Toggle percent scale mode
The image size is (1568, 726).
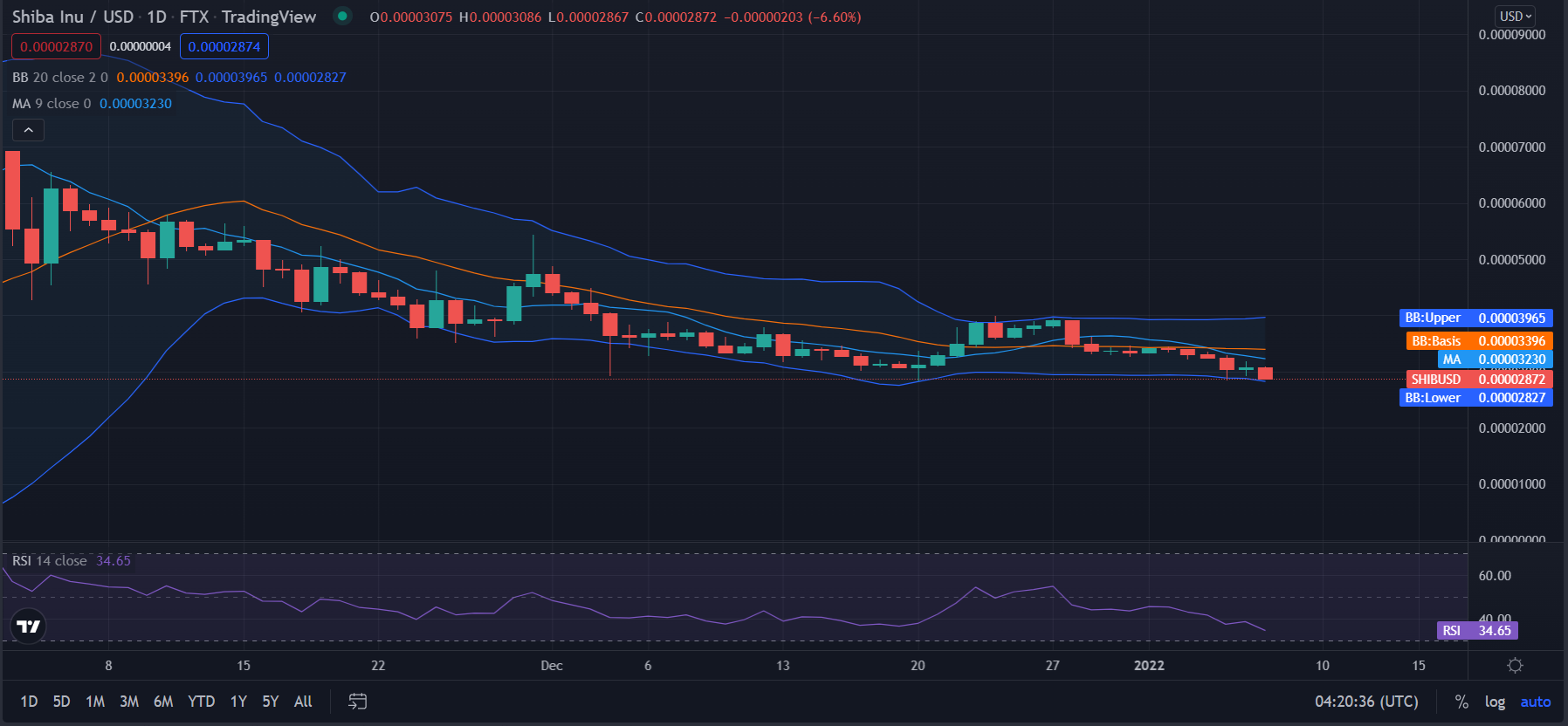pyautogui.click(x=1461, y=702)
